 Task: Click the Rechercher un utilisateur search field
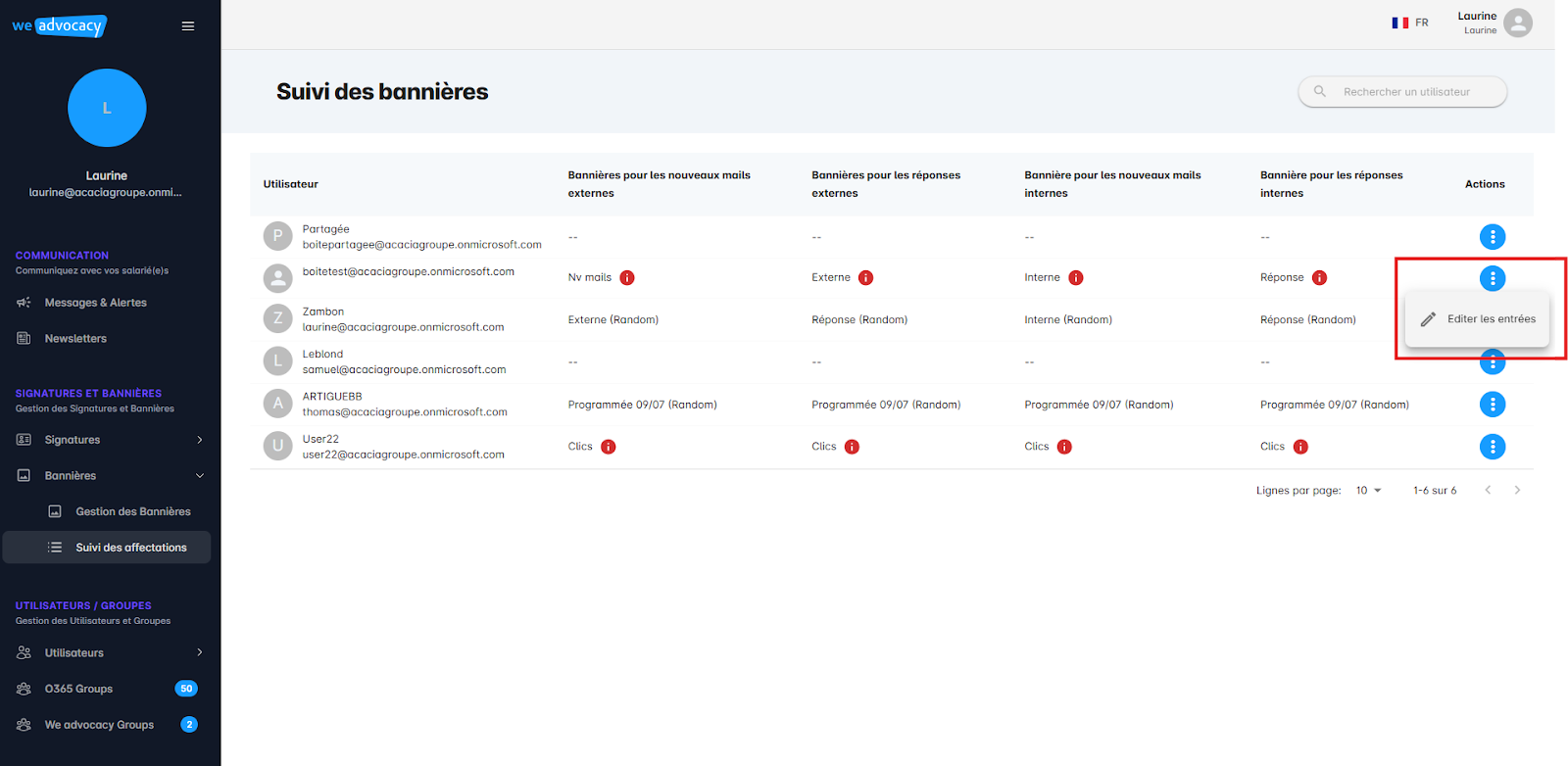[1402, 91]
